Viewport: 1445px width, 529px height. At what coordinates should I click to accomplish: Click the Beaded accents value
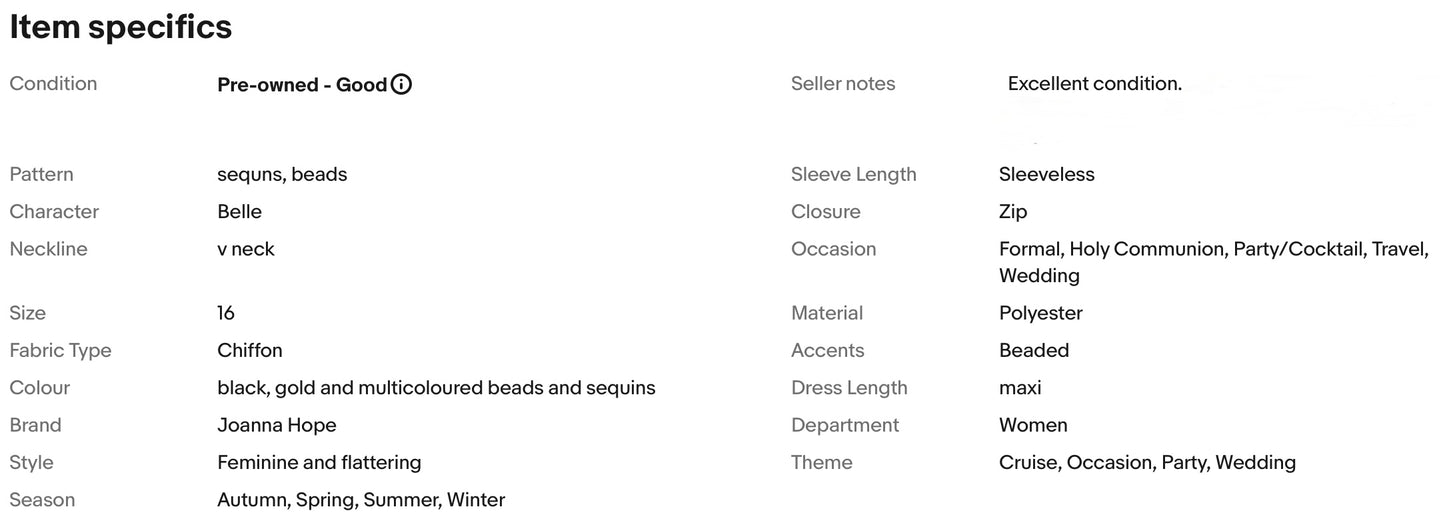[1034, 350]
